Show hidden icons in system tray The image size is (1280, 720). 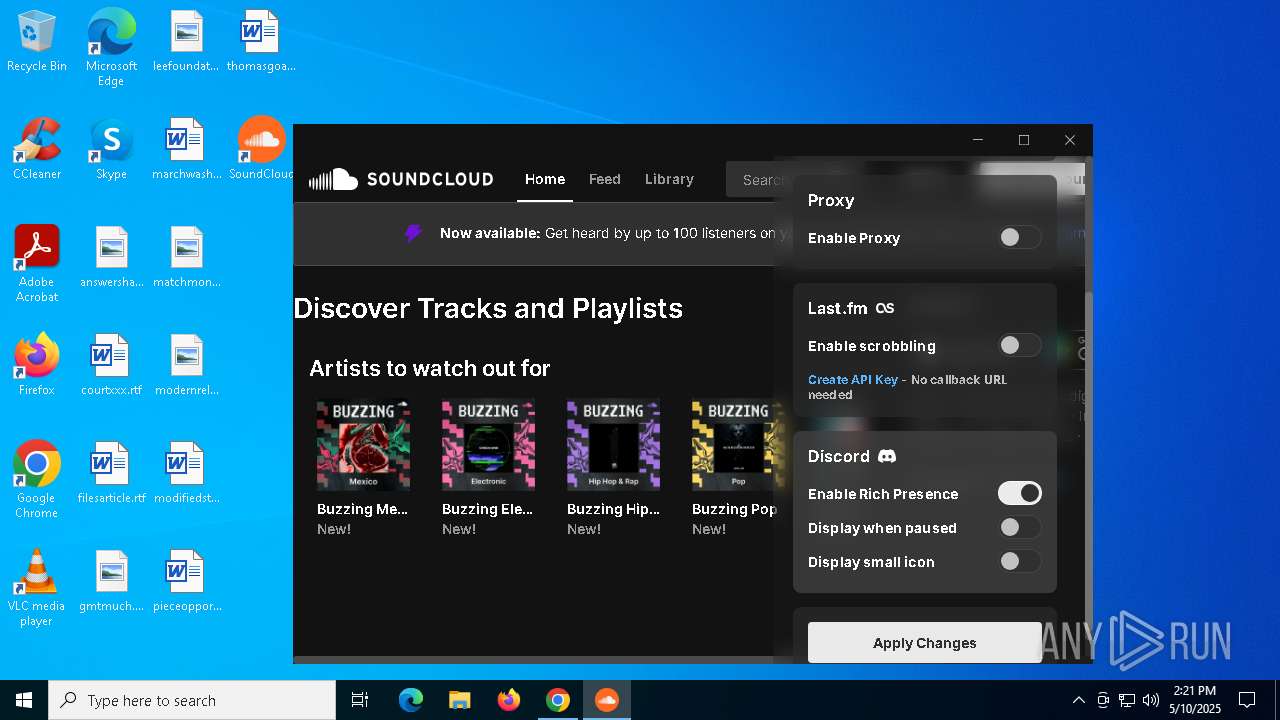pos(1078,700)
